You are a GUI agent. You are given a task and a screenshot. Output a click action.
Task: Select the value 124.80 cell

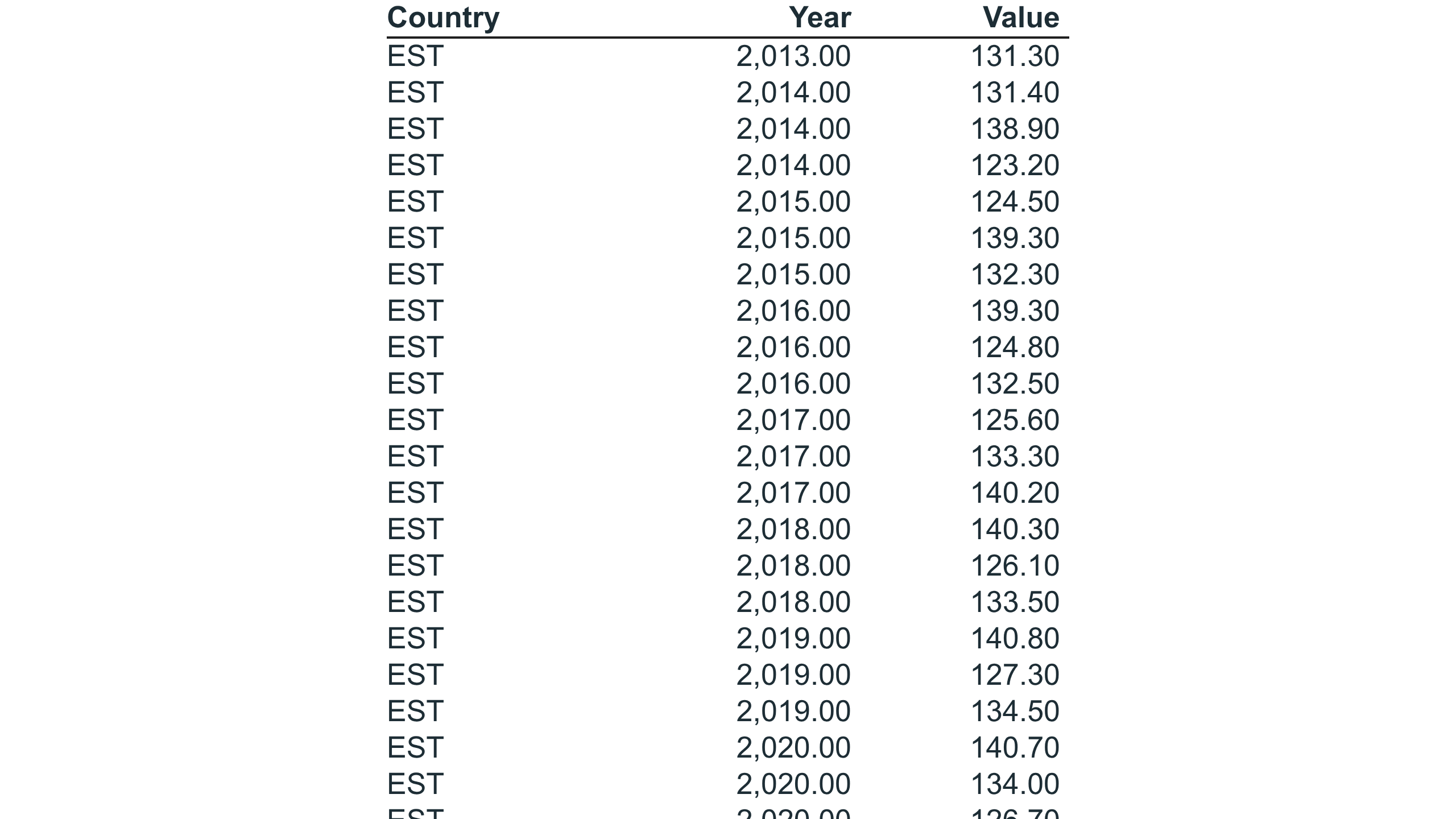pos(1015,348)
